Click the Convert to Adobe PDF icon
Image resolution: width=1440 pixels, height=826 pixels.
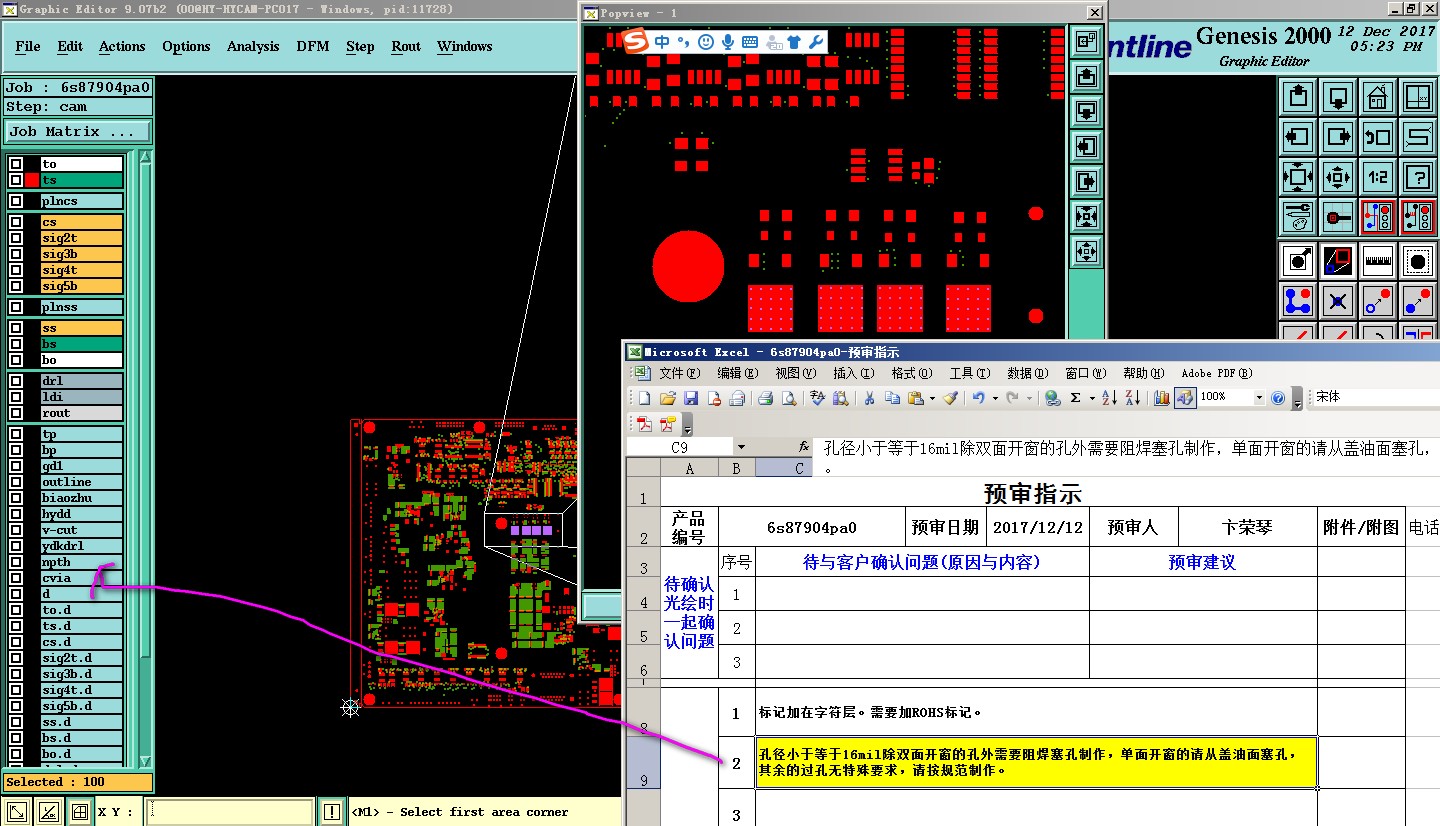(x=644, y=424)
